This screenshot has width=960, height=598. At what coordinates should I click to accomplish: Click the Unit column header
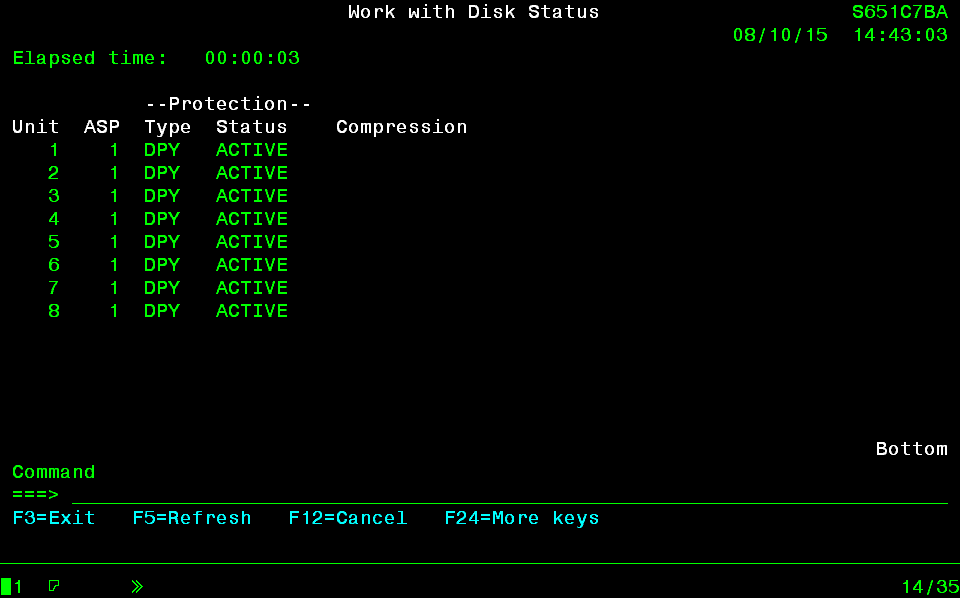36,127
